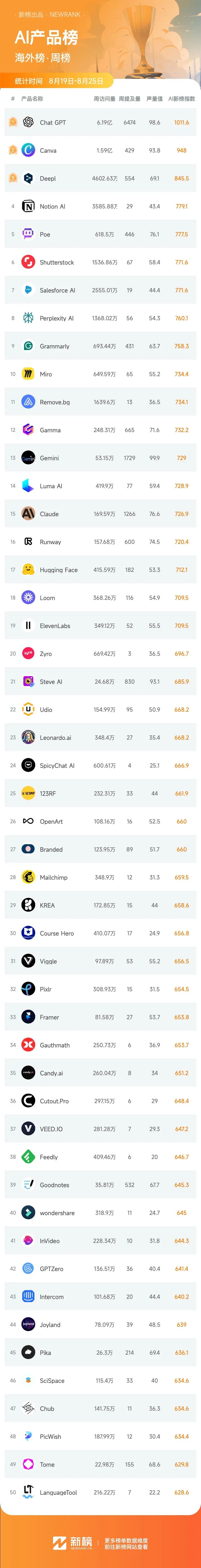Image resolution: width=201 pixels, height=1568 pixels.
Task: Click the Canva logo icon
Action: [x=28, y=150]
